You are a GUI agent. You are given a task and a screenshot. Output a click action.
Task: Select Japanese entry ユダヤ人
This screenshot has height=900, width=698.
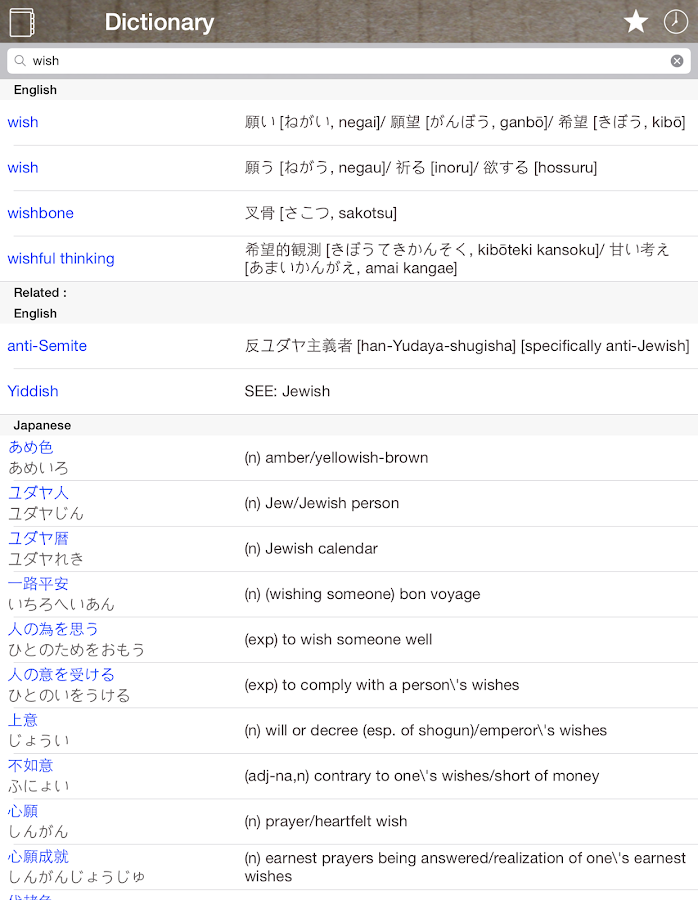38,492
